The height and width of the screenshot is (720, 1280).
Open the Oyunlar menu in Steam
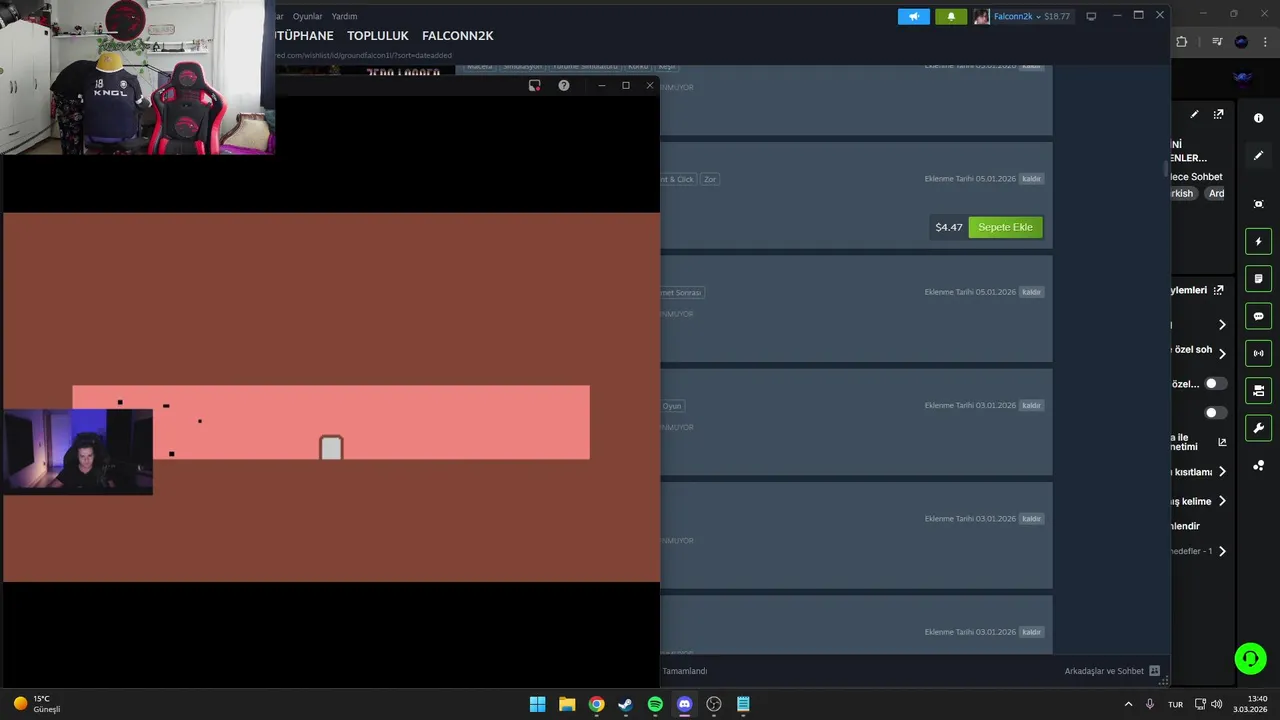tap(307, 16)
